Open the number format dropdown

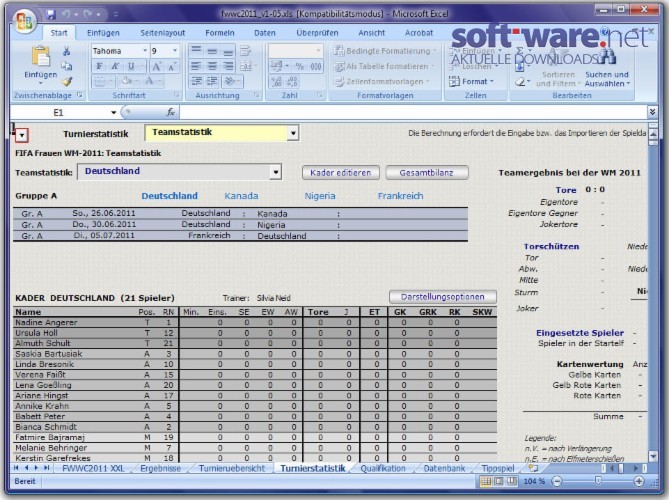point(318,51)
